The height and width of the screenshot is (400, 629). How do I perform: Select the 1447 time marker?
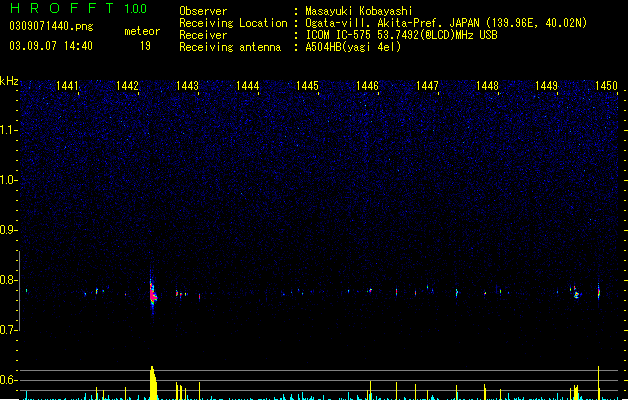tap(427, 86)
